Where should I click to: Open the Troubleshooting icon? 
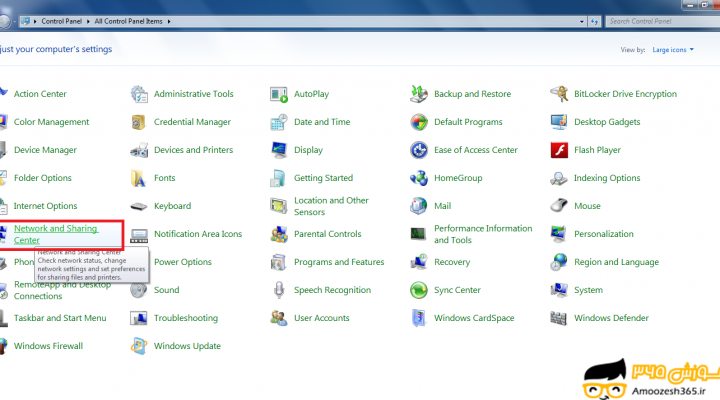pos(139,318)
